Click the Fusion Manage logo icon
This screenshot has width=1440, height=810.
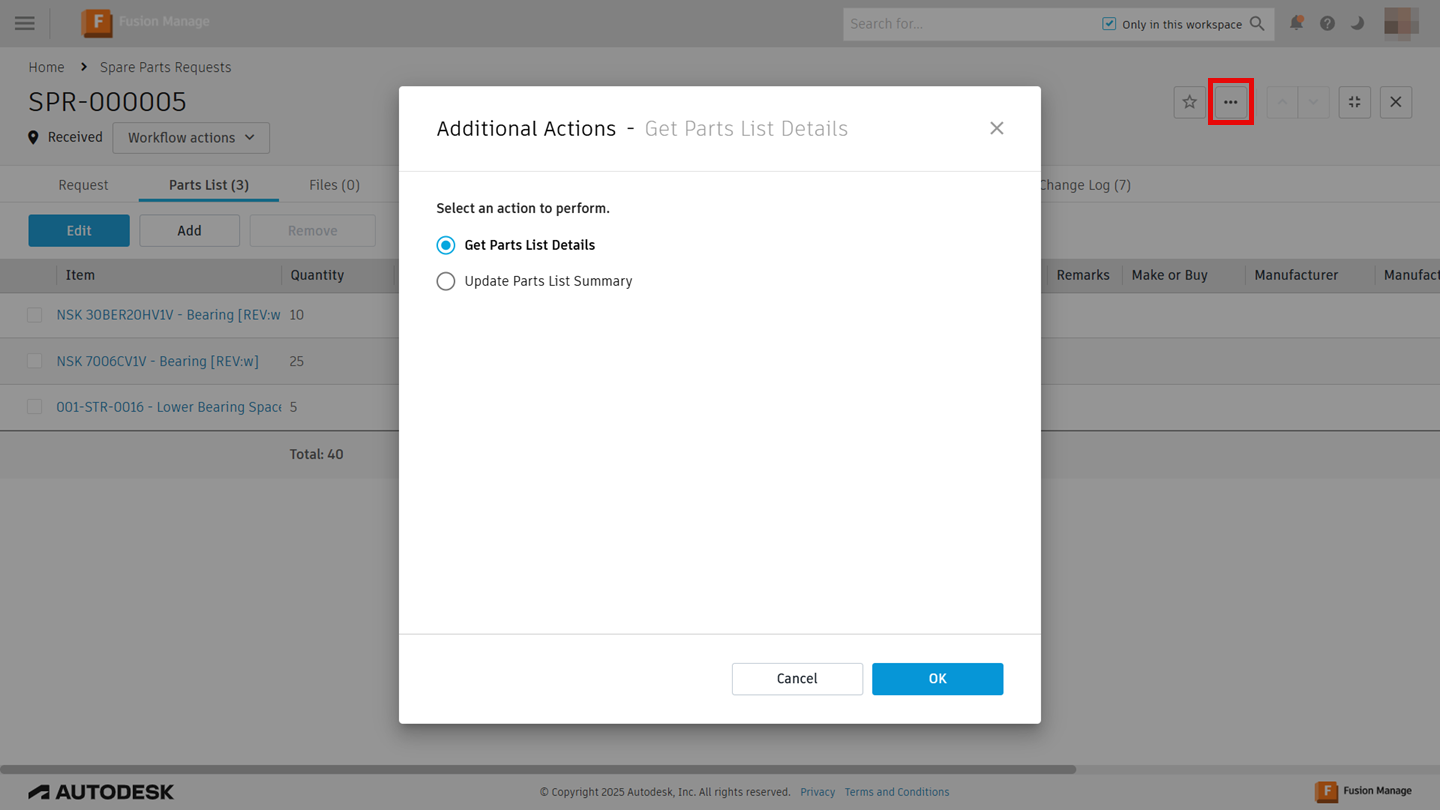(97, 23)
